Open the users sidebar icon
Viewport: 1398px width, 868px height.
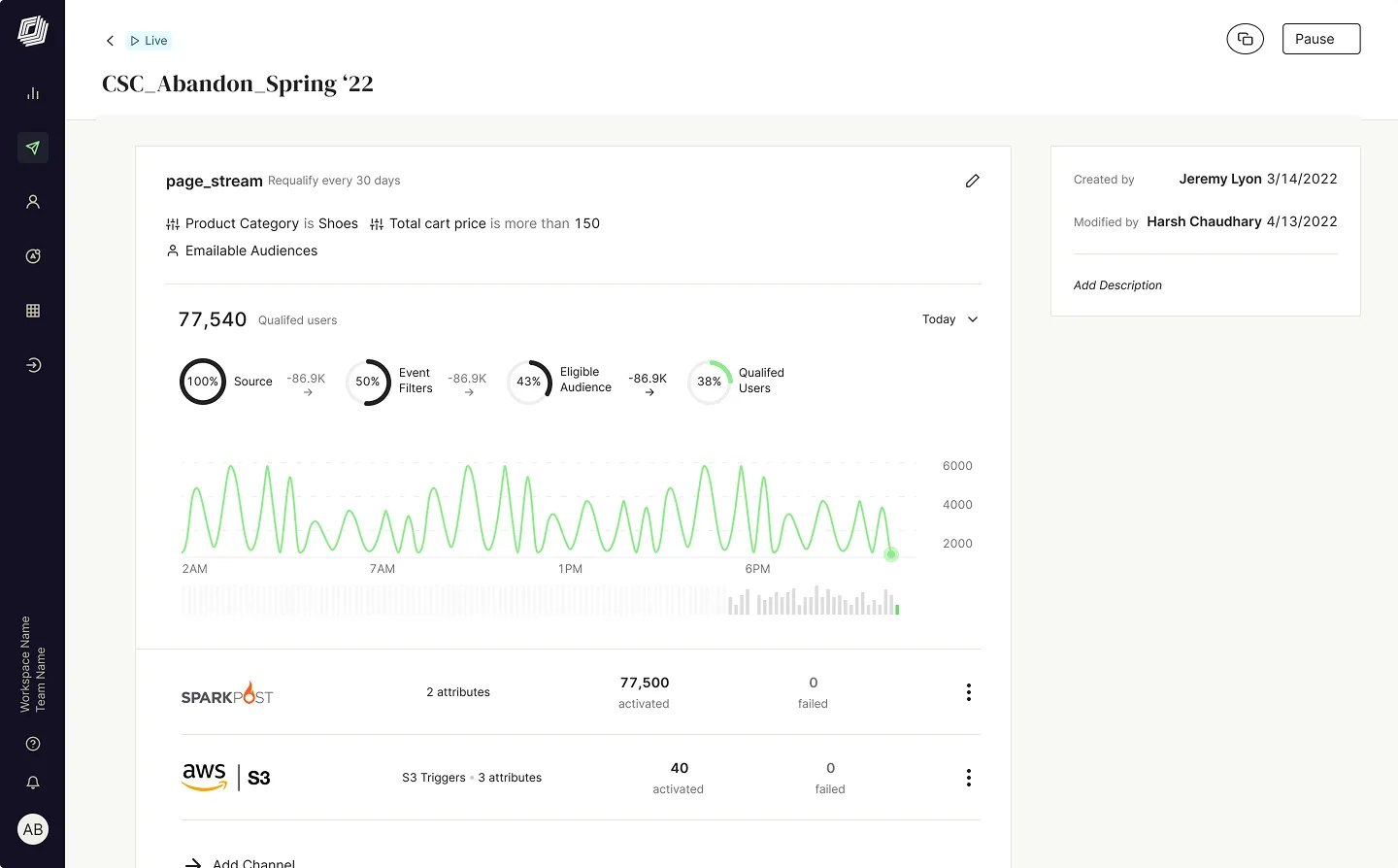pyautogui.click(x=33, y=202)
